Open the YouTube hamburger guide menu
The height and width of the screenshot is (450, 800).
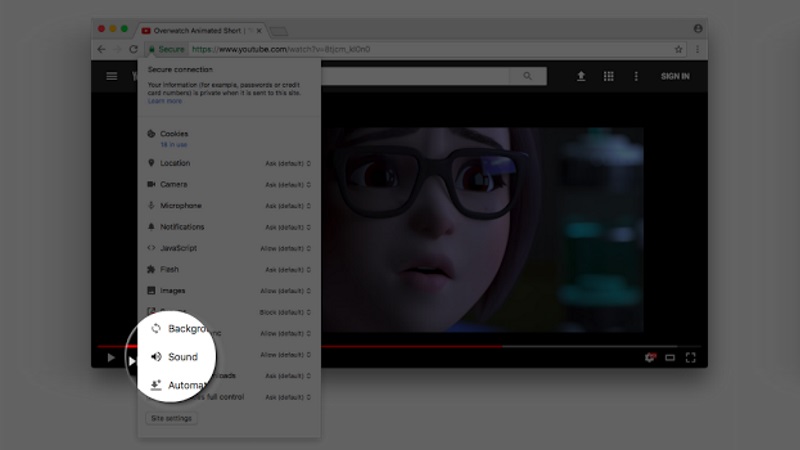pos(112,76)
